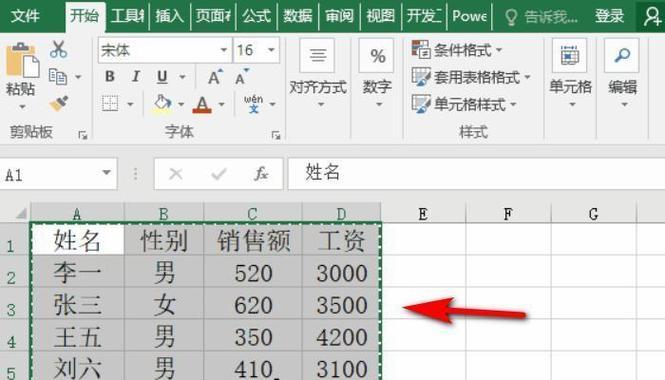Open 条件格式 conditional formatting menu
Image resolution: width=665 pixels, height=380 pixels.
click(457, 50)
